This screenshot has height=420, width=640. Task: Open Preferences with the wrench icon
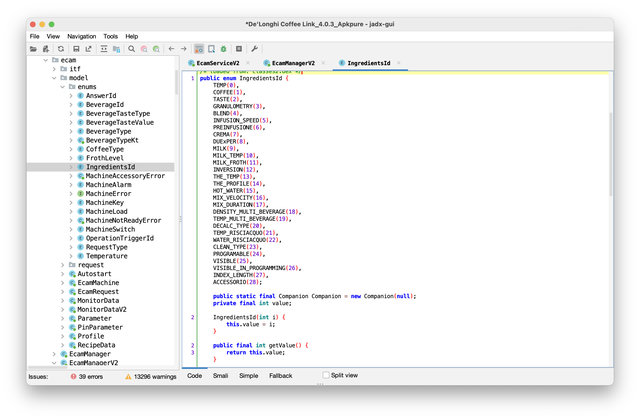(254, 49)
